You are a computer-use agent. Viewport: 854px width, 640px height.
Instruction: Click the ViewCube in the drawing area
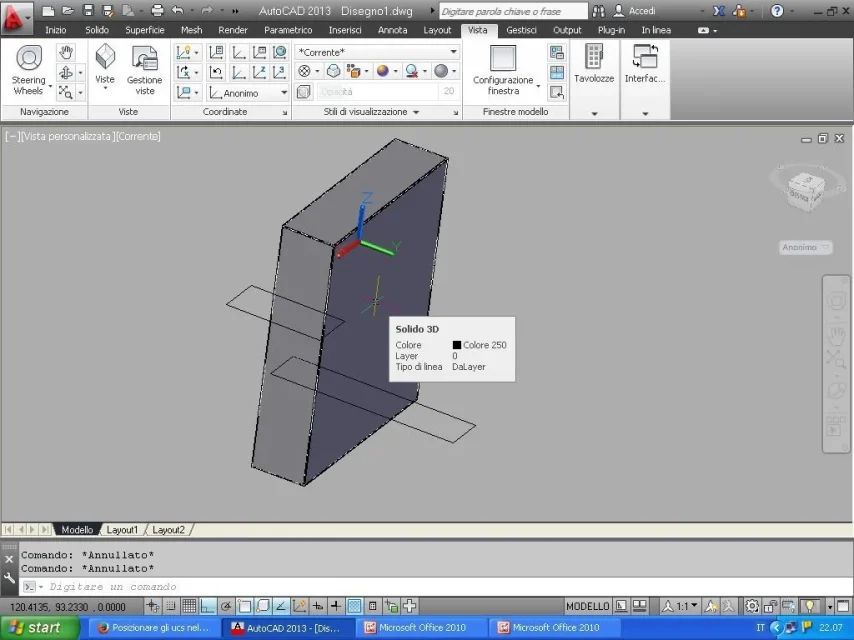[806, 191]
